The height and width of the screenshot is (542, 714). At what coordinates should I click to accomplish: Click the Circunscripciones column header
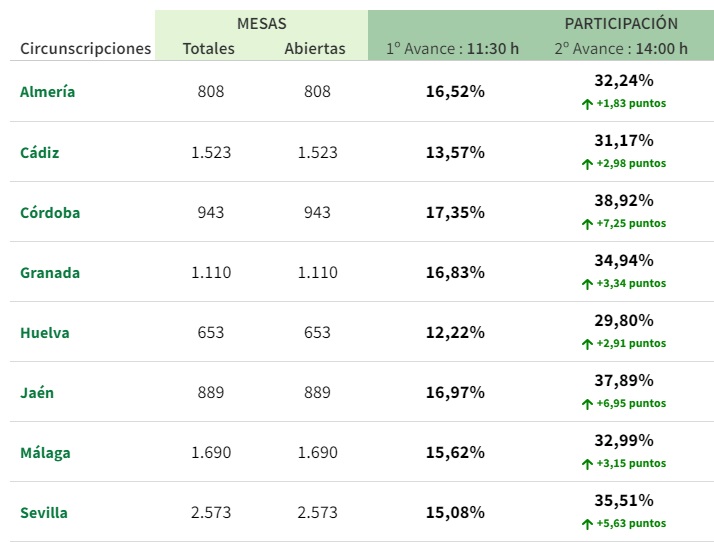(x=85, y=48)
